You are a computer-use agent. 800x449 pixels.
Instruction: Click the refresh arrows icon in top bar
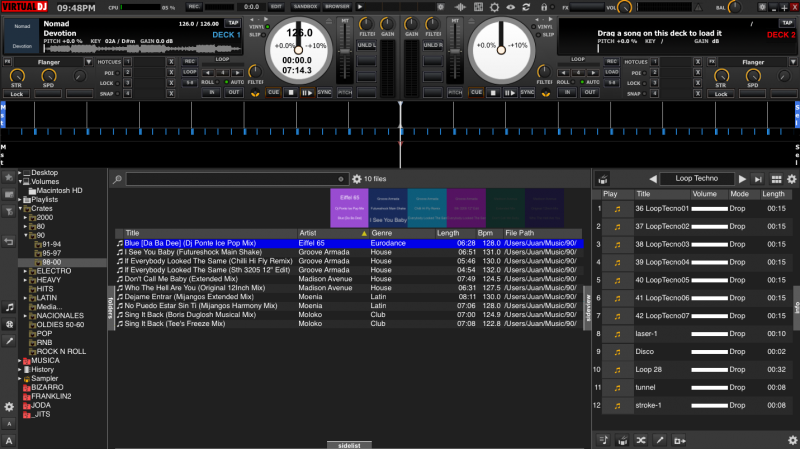[526, 7]
